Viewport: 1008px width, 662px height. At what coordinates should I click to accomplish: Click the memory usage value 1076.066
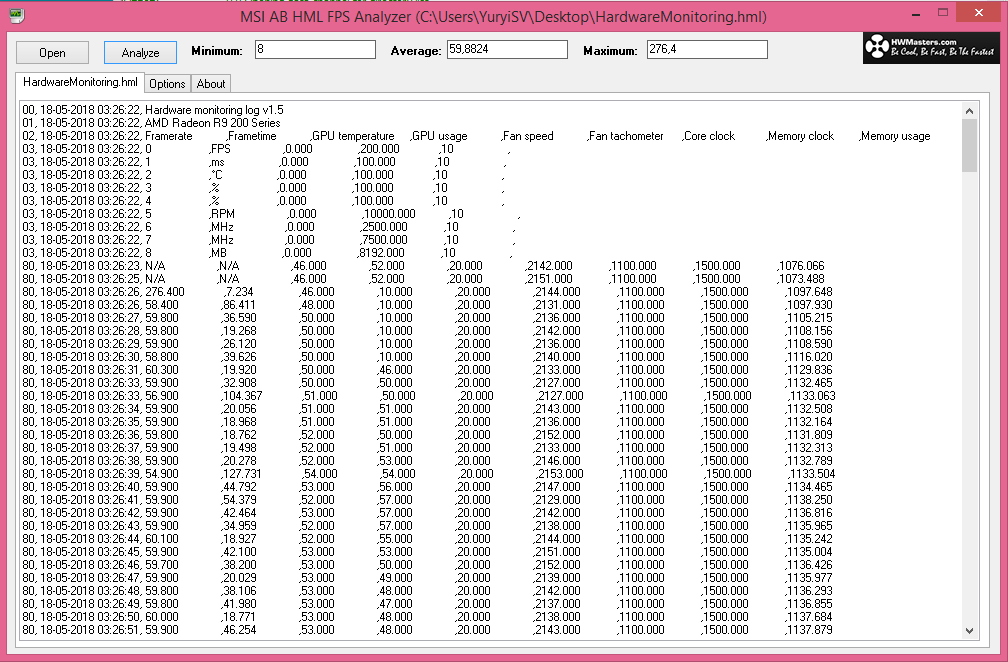point(802,266)
